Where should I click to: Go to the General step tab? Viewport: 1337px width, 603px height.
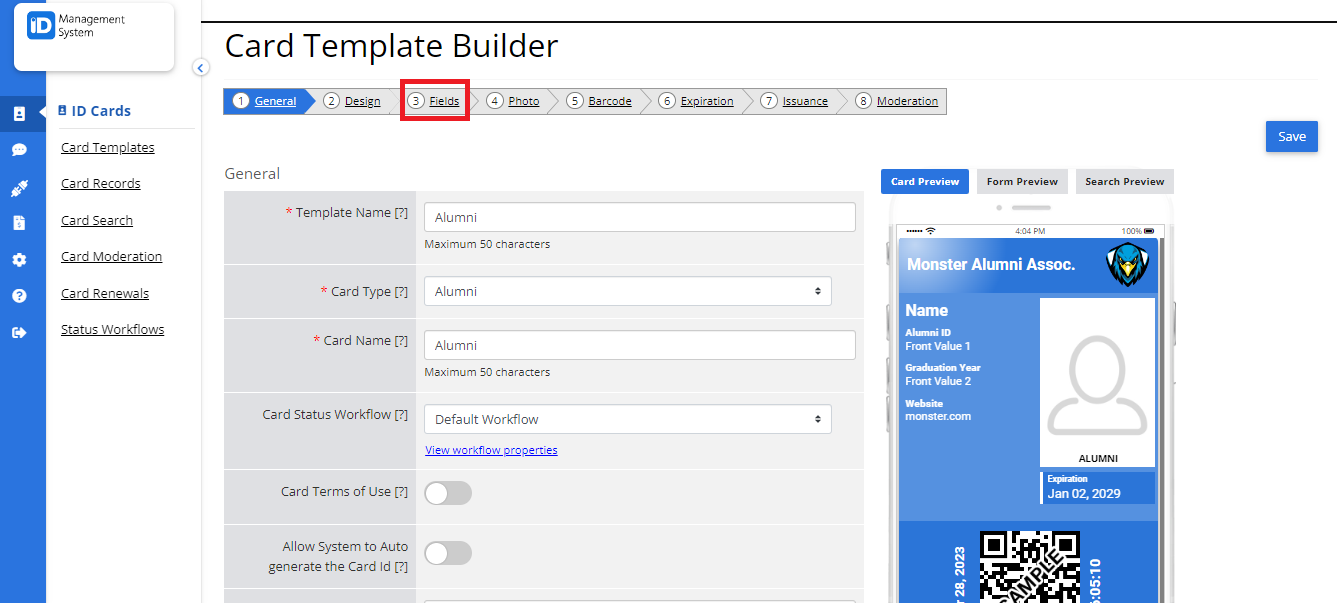(266, 101)
